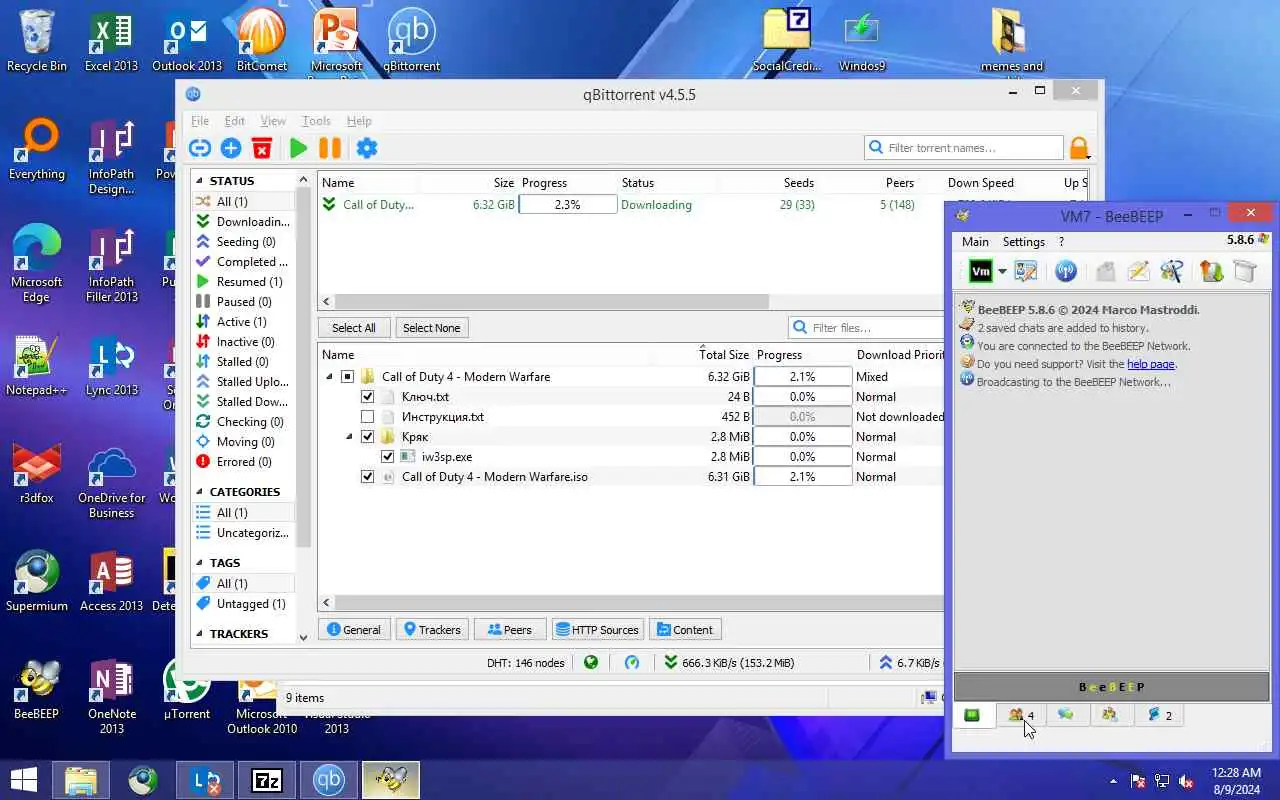The height and width of the screenshot is (800, 1280).
Task: Open the BeeBEEP users tab showing 4
Action: (x=1020, y=715)
